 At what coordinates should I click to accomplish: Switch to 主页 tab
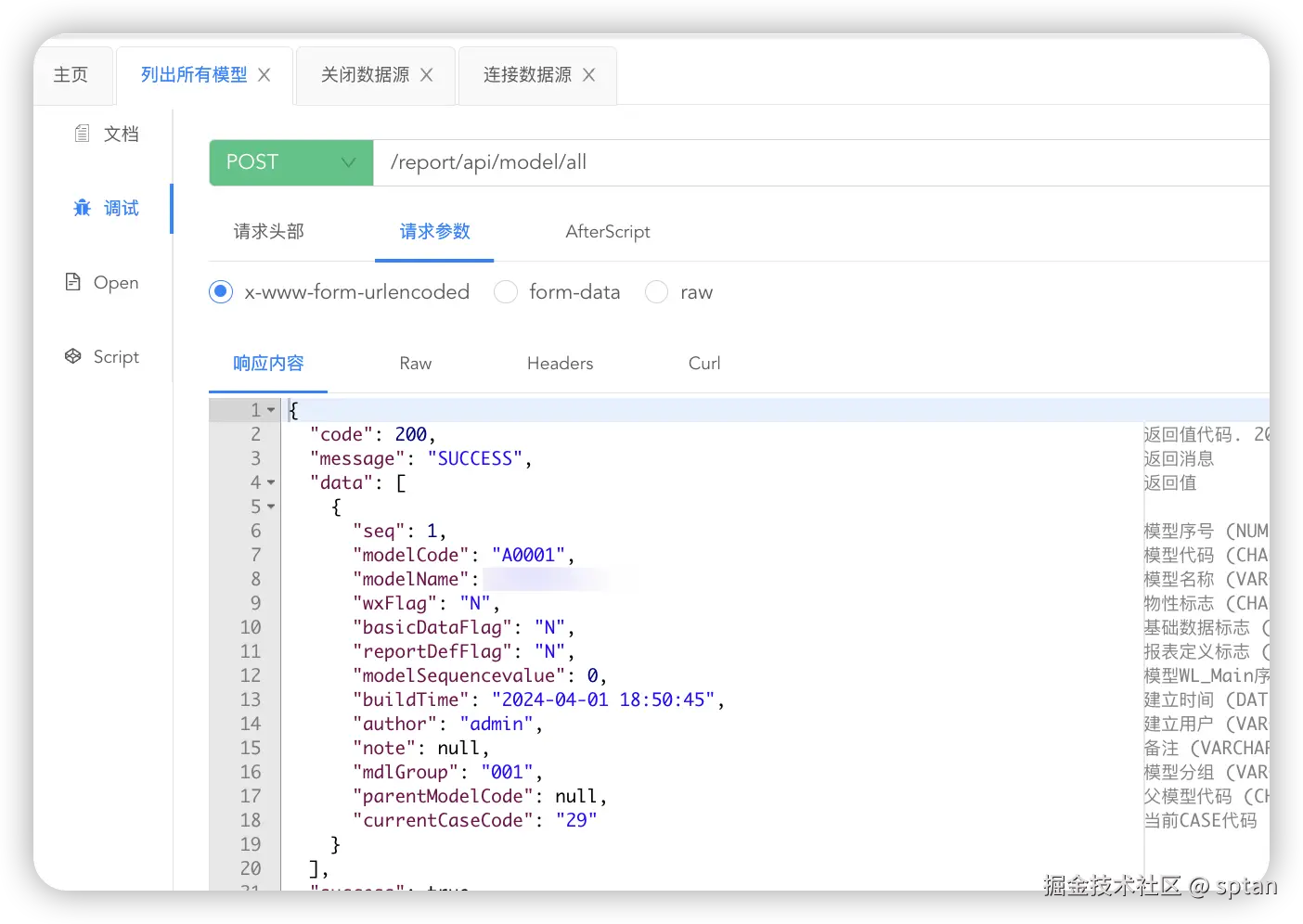(x=71, y=75)
